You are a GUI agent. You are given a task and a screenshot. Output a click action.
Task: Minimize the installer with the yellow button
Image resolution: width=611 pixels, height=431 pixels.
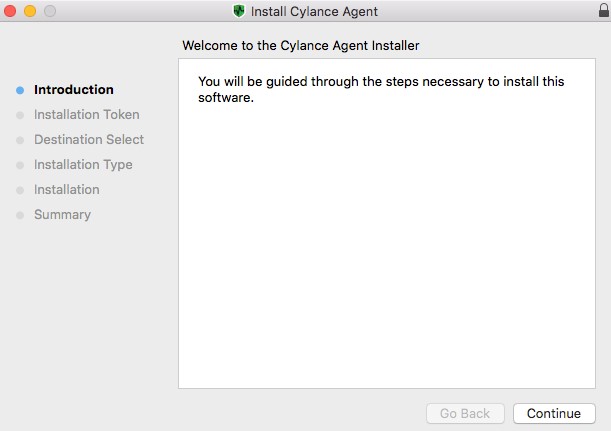point(30,11)
